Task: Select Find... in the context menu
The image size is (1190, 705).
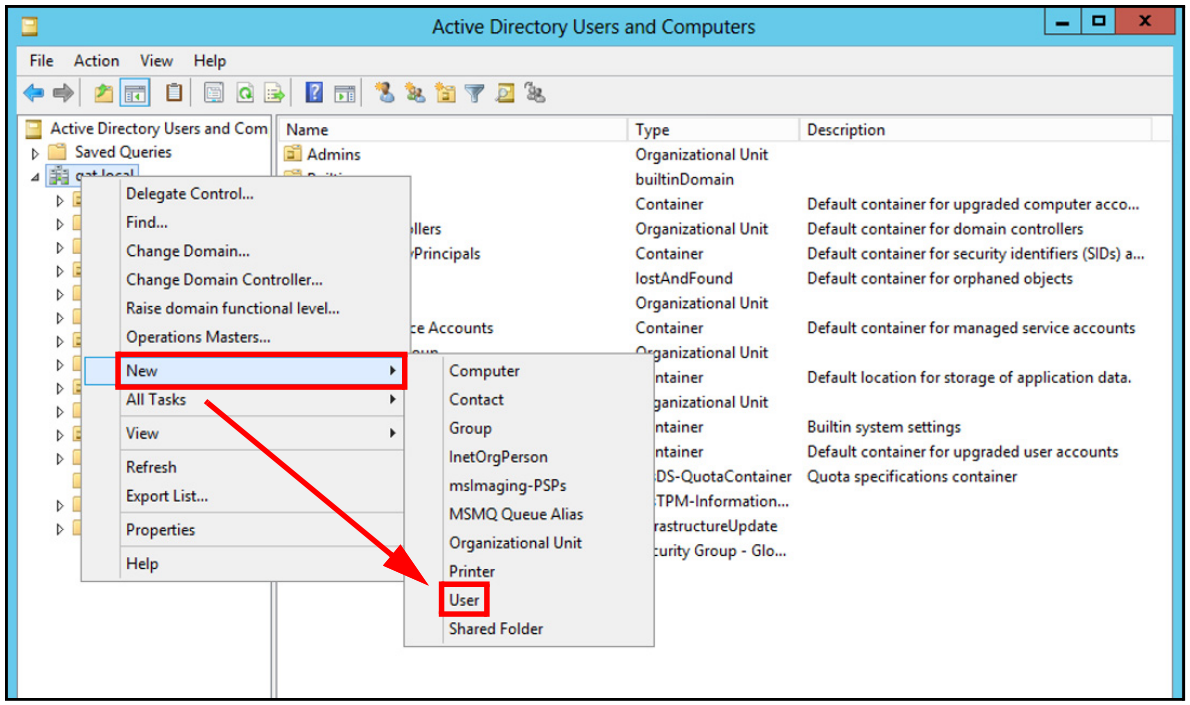Action: tap(146, 222)
